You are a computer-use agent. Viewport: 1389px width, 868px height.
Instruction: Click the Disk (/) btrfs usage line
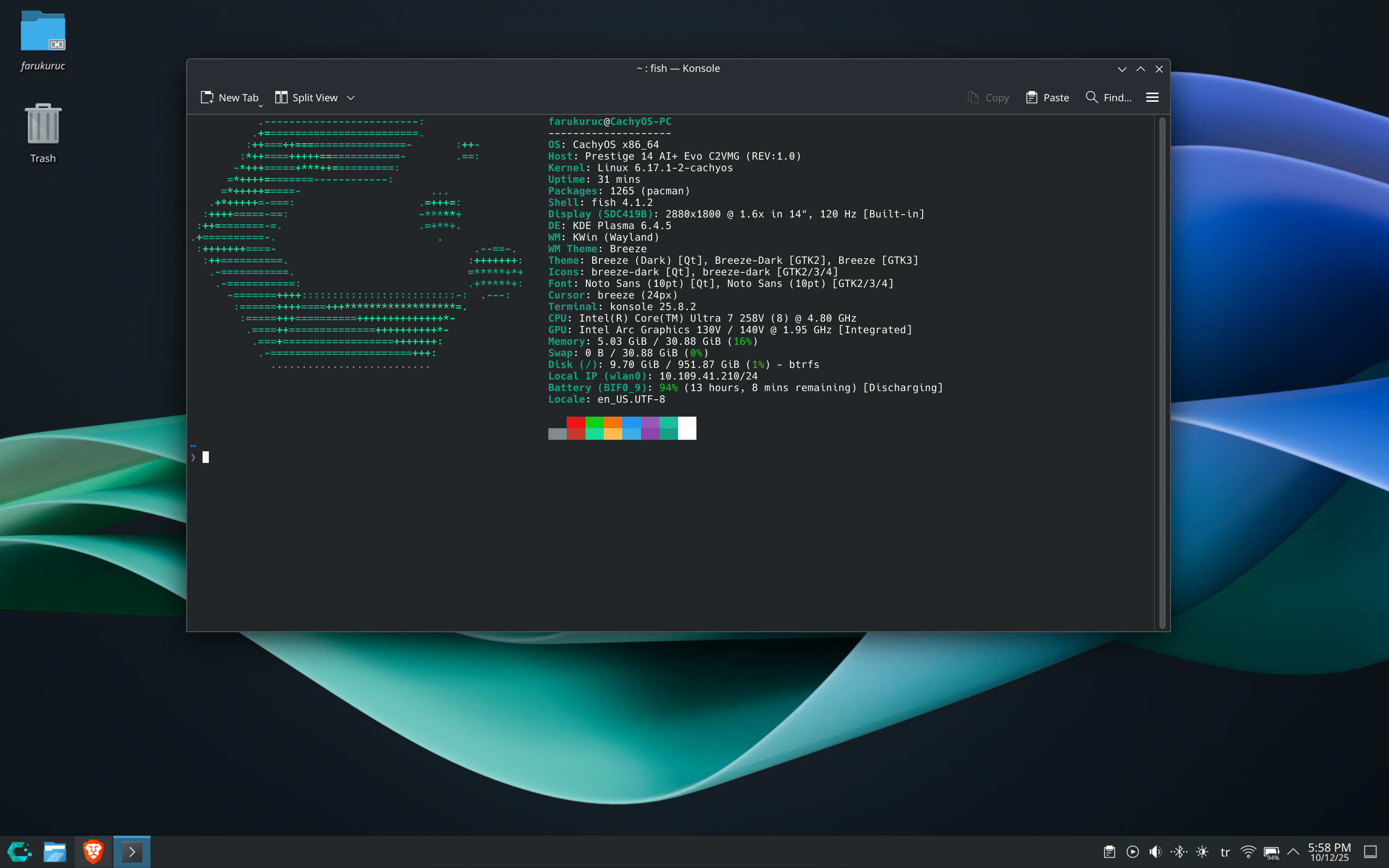click(x=683, y=365)
